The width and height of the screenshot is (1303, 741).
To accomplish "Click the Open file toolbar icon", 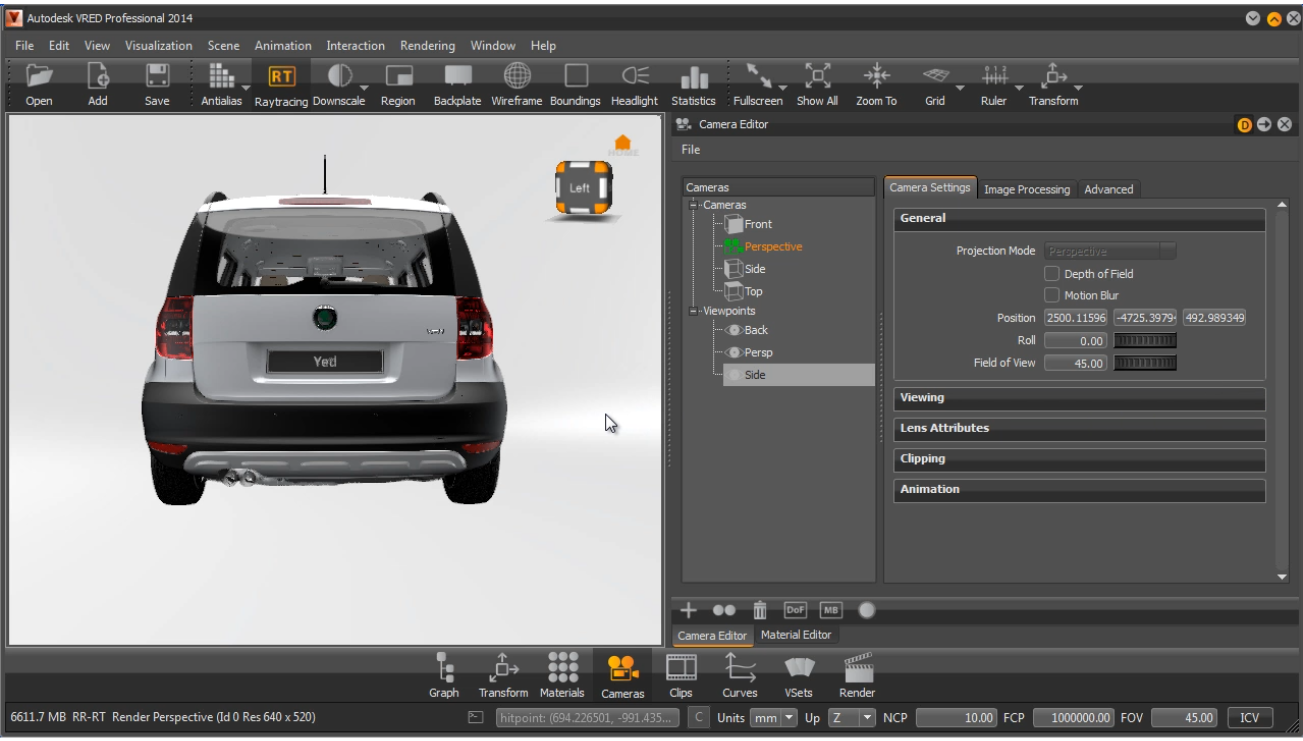I will (x=39, y=77).
